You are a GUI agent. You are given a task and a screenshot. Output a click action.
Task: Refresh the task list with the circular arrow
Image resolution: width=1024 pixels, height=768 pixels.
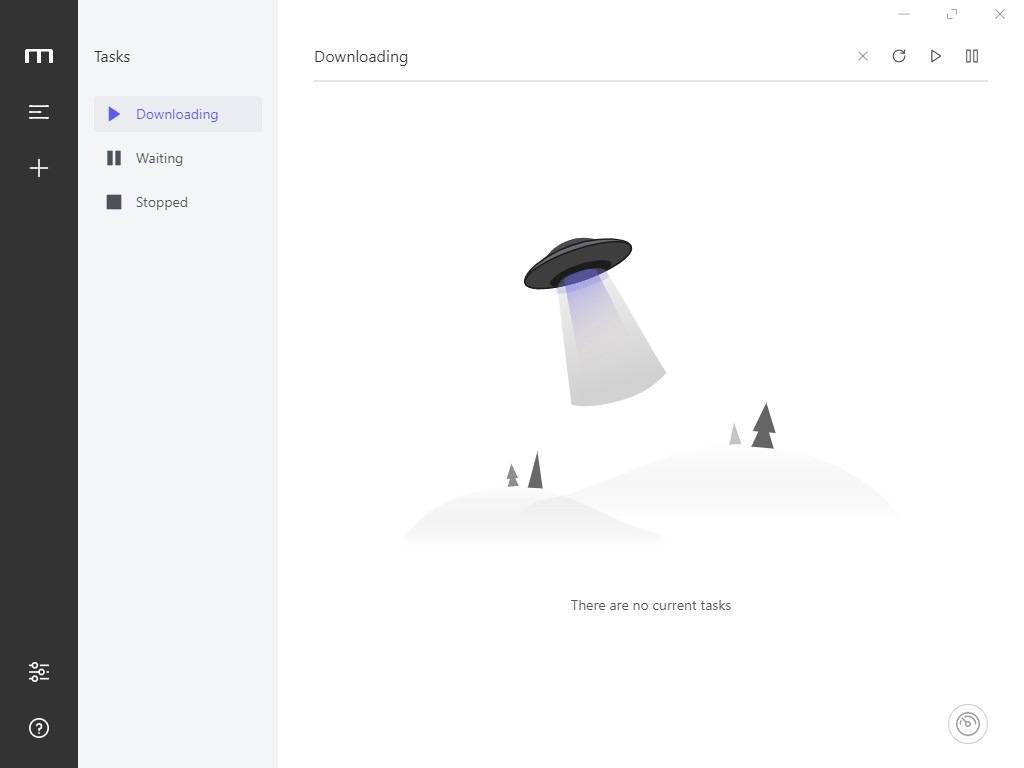point(898,56)
